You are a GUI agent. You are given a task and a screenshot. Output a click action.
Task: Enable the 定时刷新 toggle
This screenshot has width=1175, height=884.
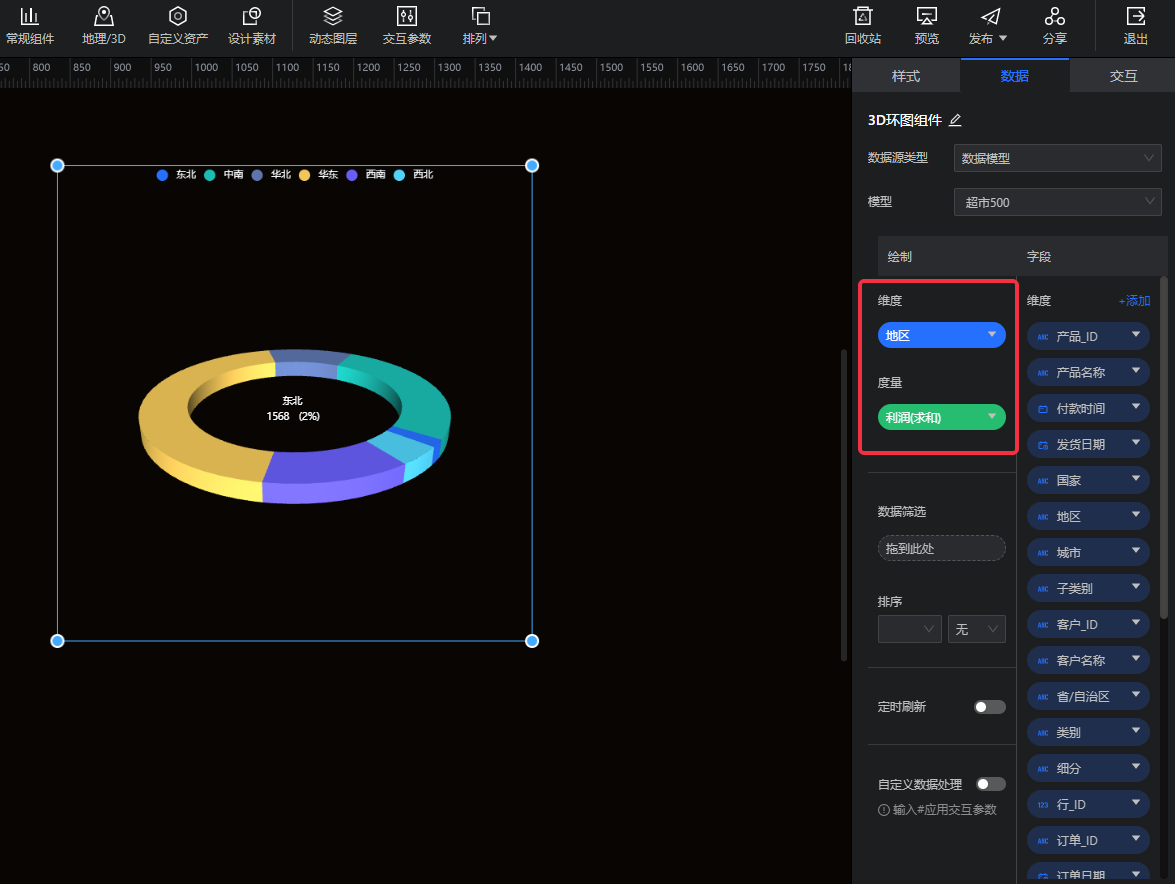pos(990,707)
